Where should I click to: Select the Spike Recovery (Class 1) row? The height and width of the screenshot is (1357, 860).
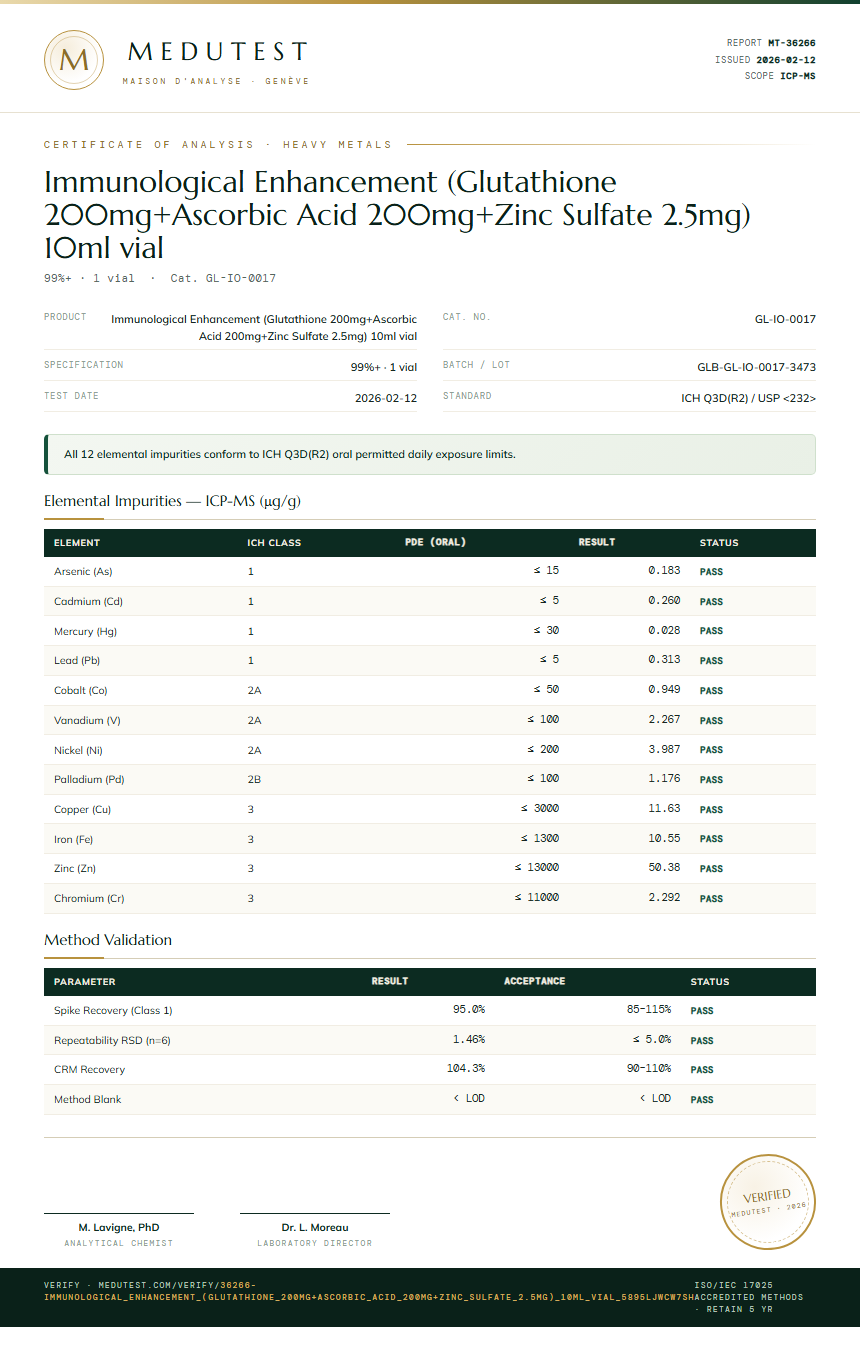tap(430, 1010)
